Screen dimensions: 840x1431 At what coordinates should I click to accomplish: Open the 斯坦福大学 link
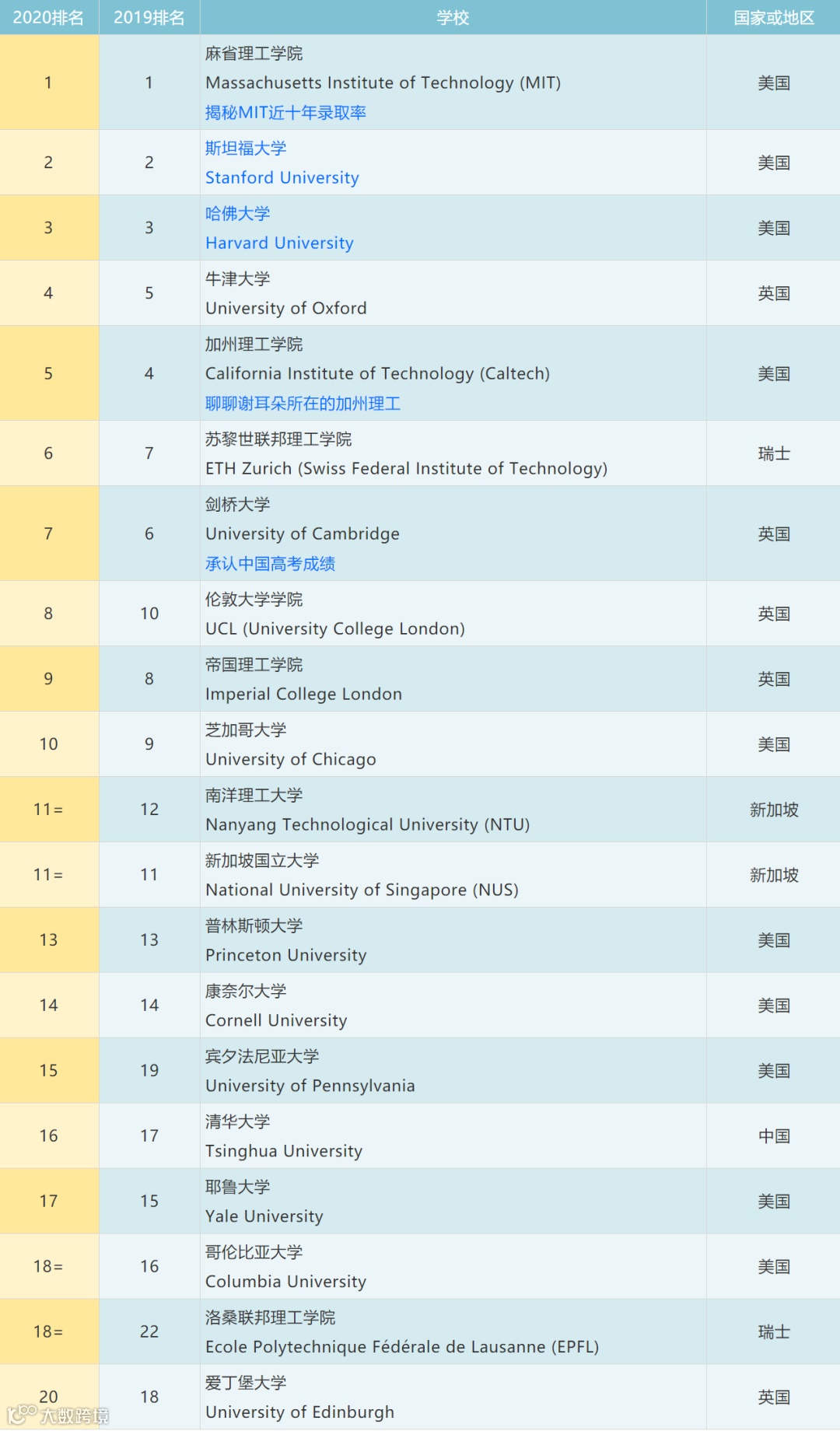[x=246, y=149]
